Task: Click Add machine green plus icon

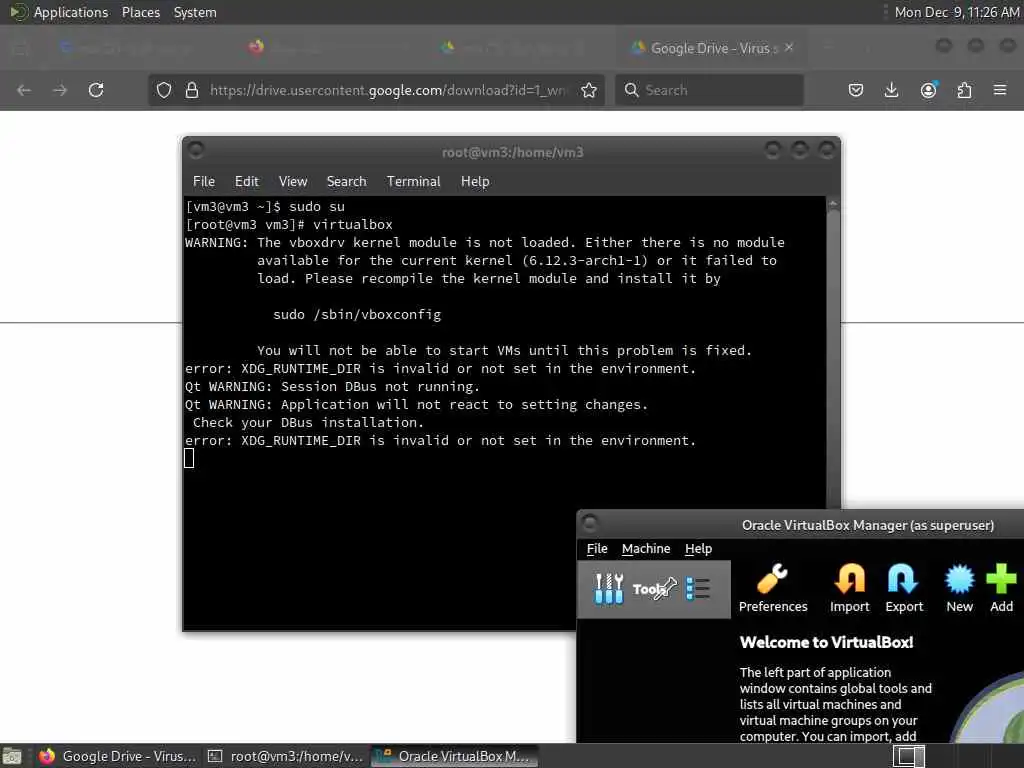Action: coord(1001,588)
